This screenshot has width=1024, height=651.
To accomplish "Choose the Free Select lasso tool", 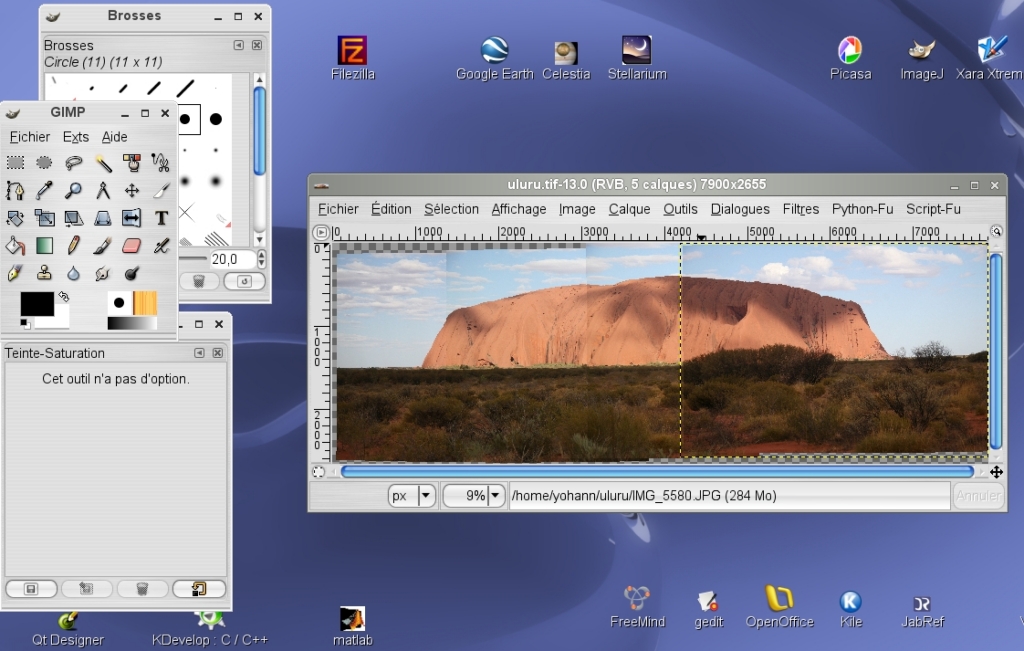I will tap(73, 162).
